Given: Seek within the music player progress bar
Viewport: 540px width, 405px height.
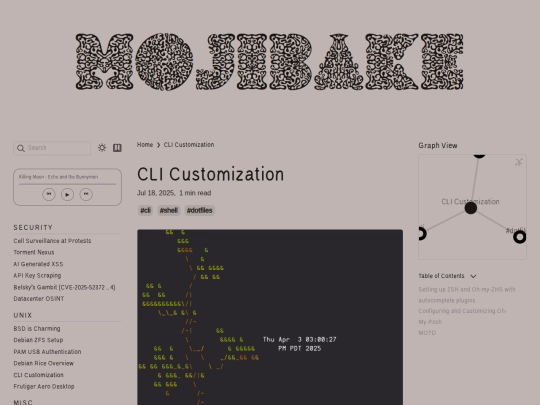Looking at the screenshot, I should 68,184.
